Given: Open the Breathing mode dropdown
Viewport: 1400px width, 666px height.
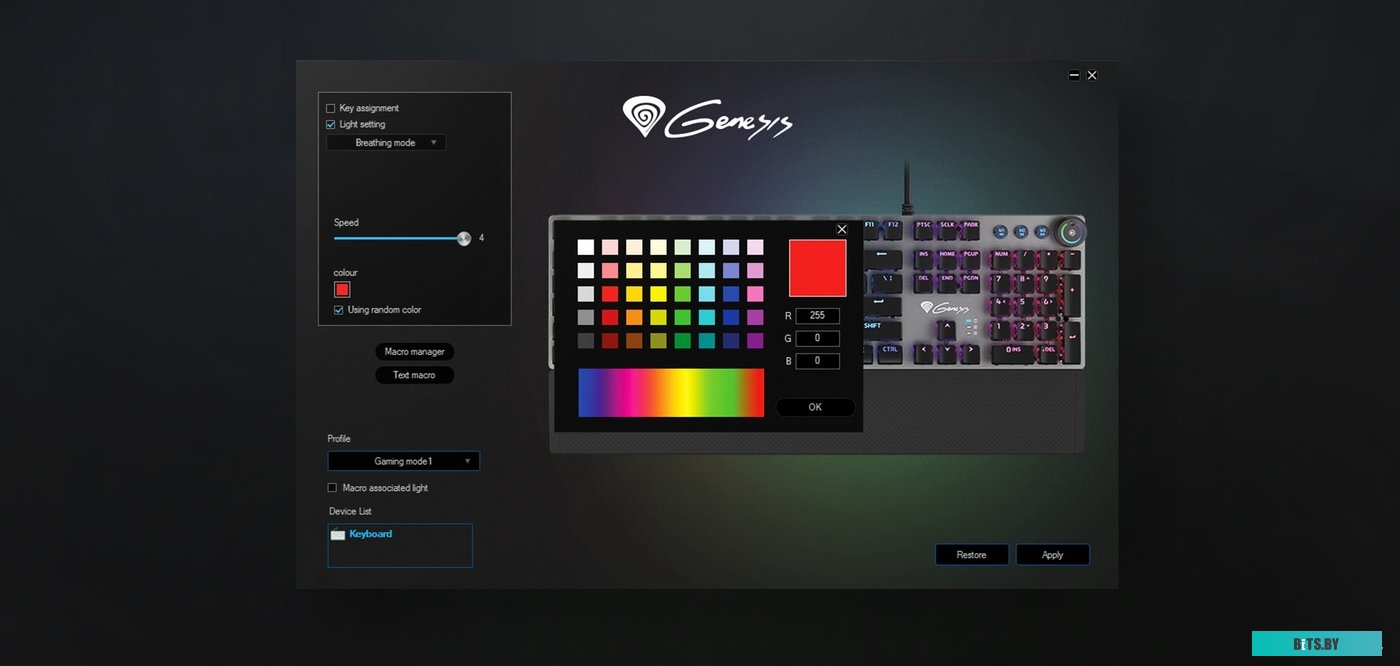Looking at the screenshot, I should 386,143.
